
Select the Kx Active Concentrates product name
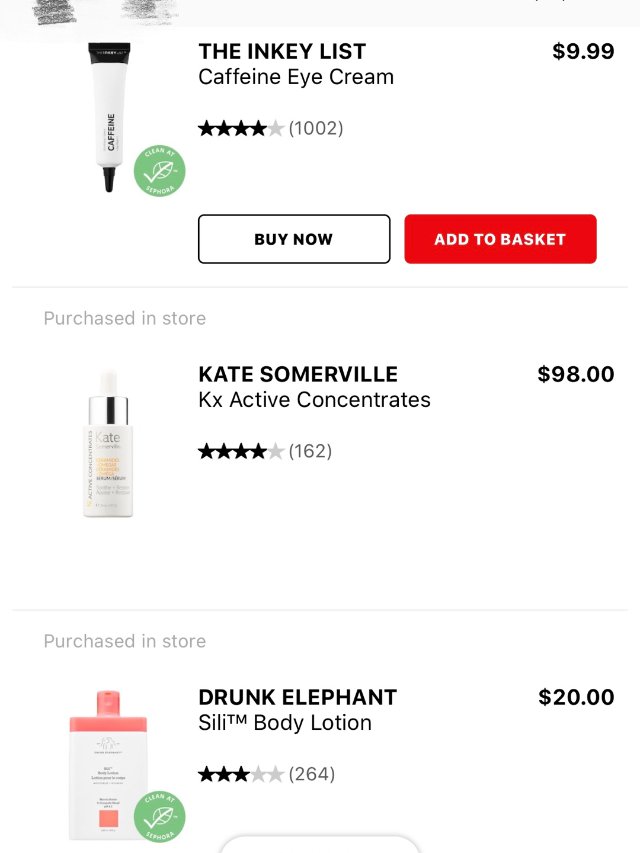(x=314, y=400)
